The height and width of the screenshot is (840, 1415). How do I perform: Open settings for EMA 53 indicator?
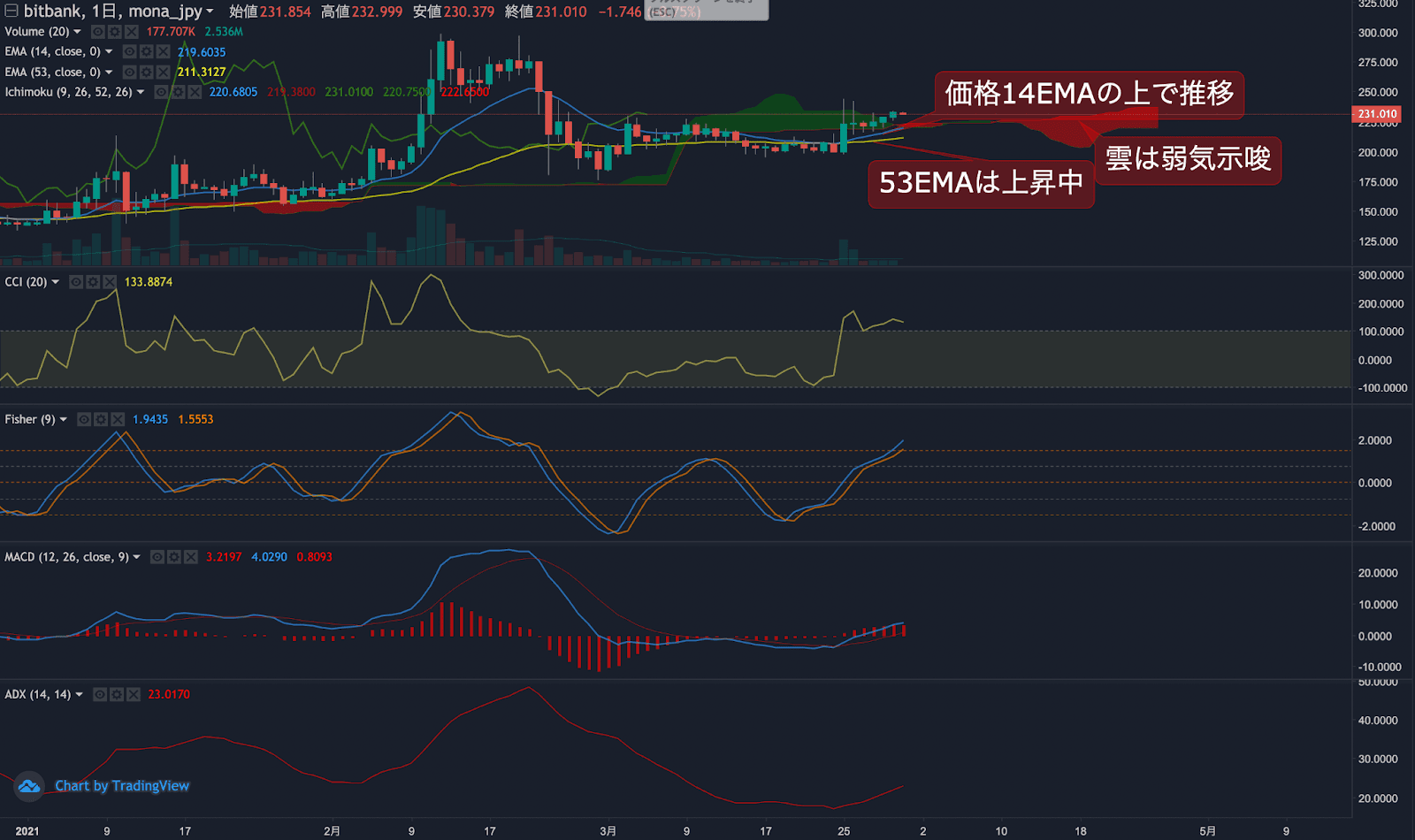146,73
